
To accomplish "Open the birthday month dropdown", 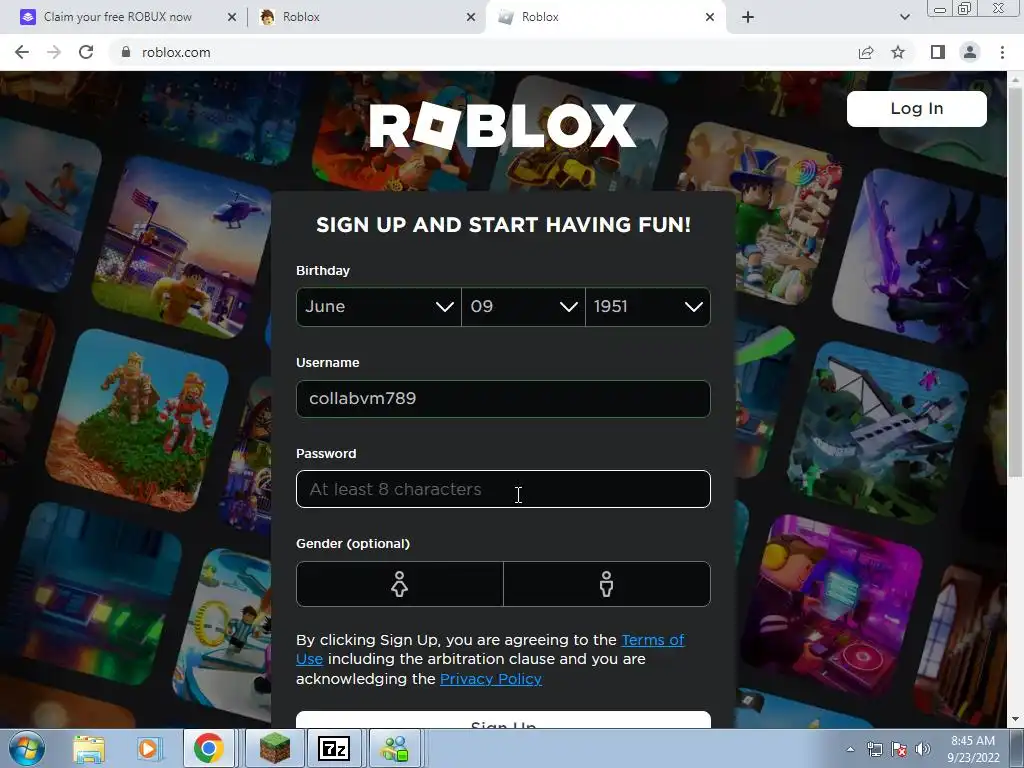I will [378, 307].
